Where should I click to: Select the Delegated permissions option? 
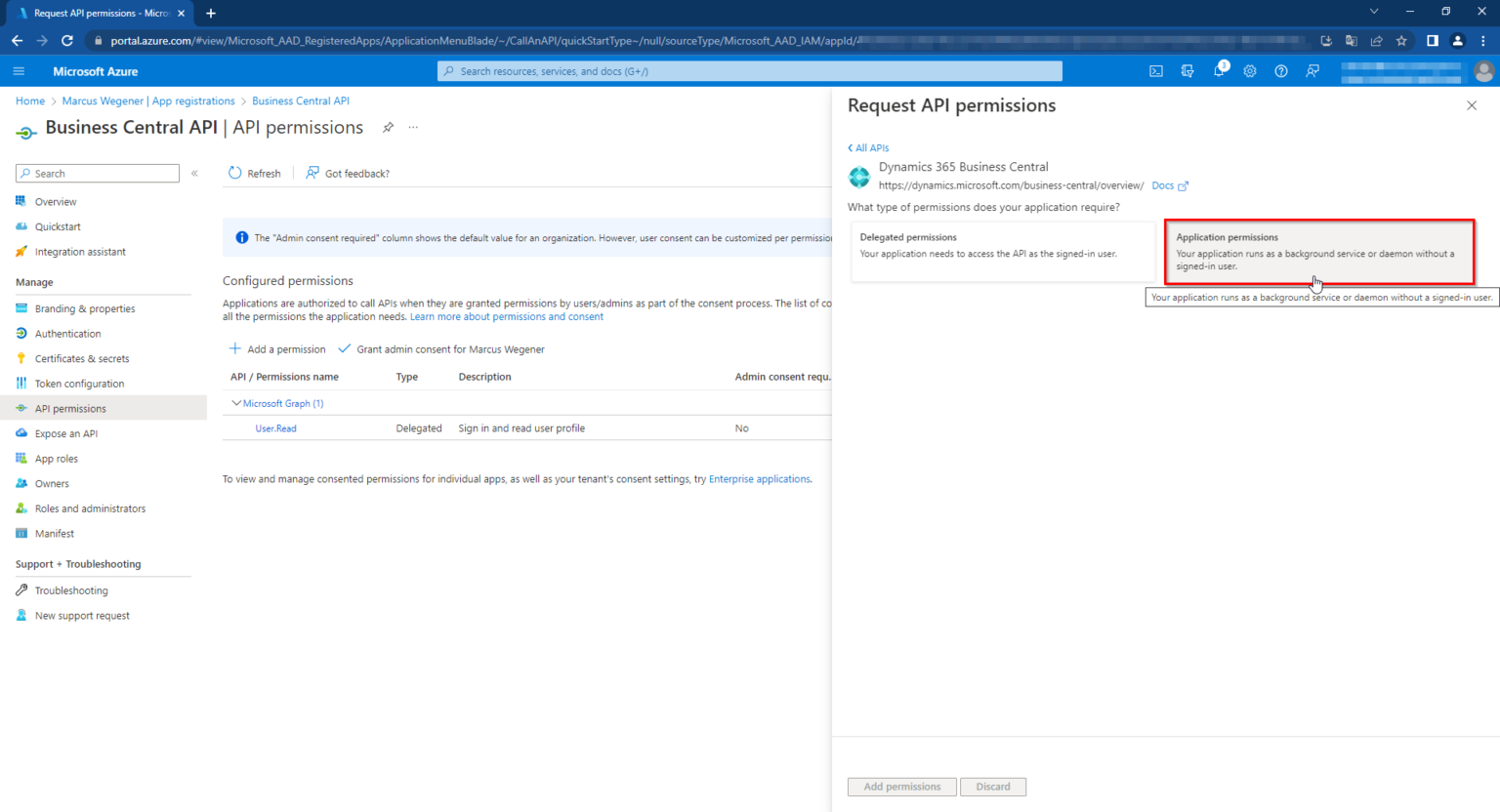click(1002, 251)
